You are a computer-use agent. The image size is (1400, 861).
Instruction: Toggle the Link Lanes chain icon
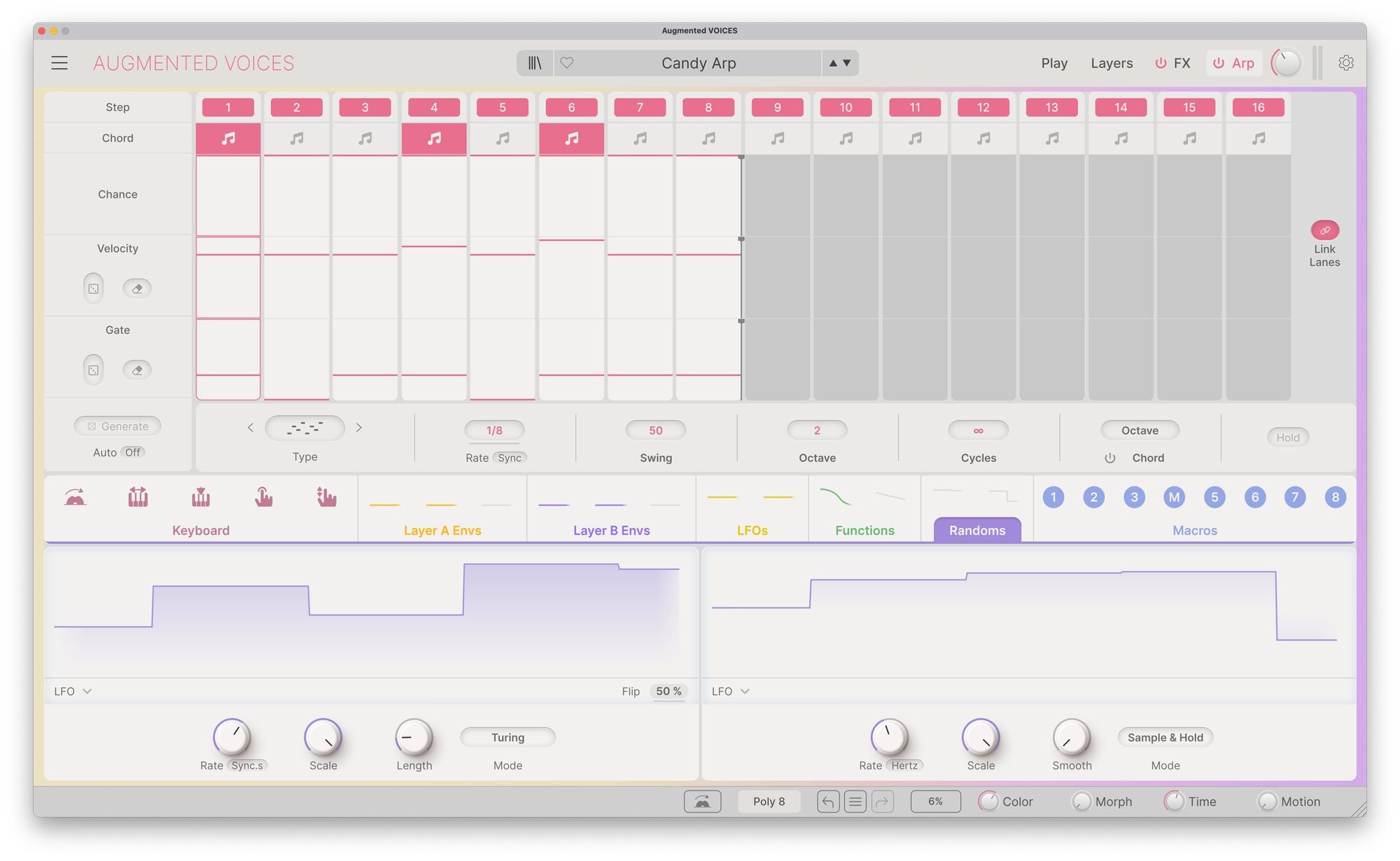(1324, 230)
